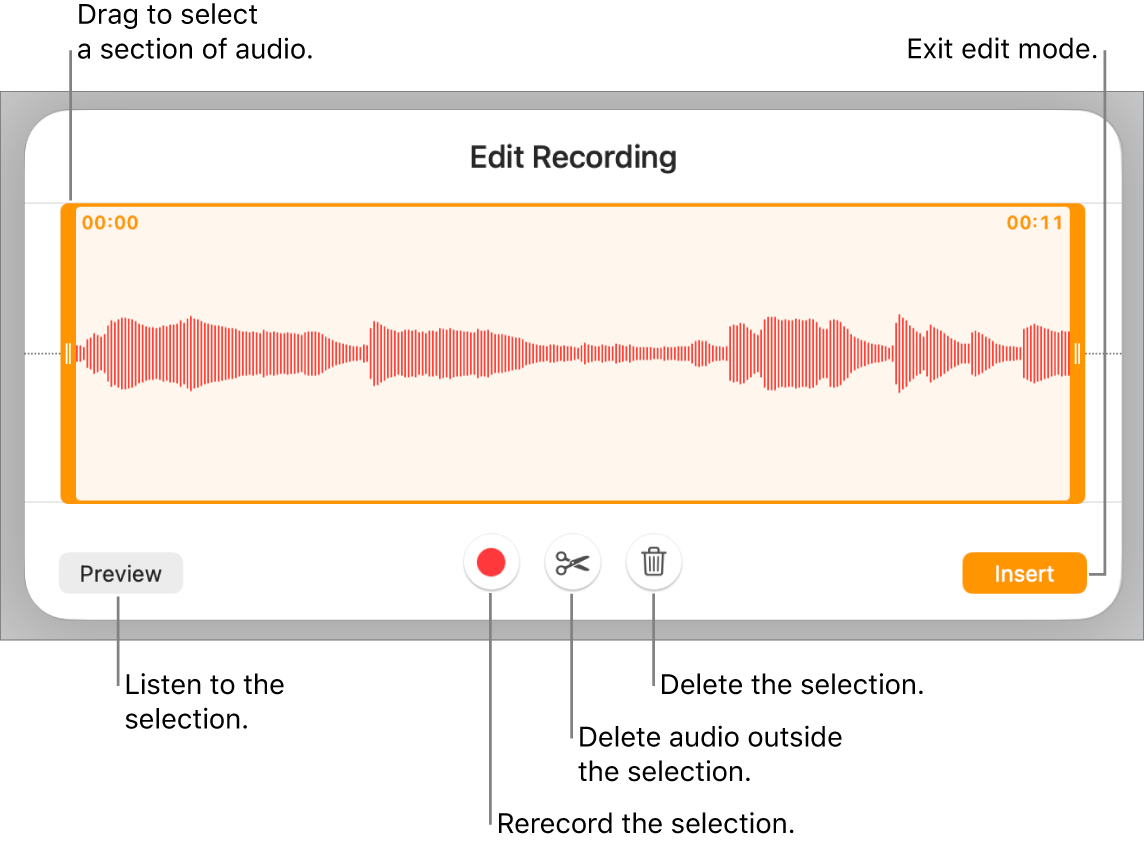Tap the 00:00 timestamp label

(x=110, y=222)
